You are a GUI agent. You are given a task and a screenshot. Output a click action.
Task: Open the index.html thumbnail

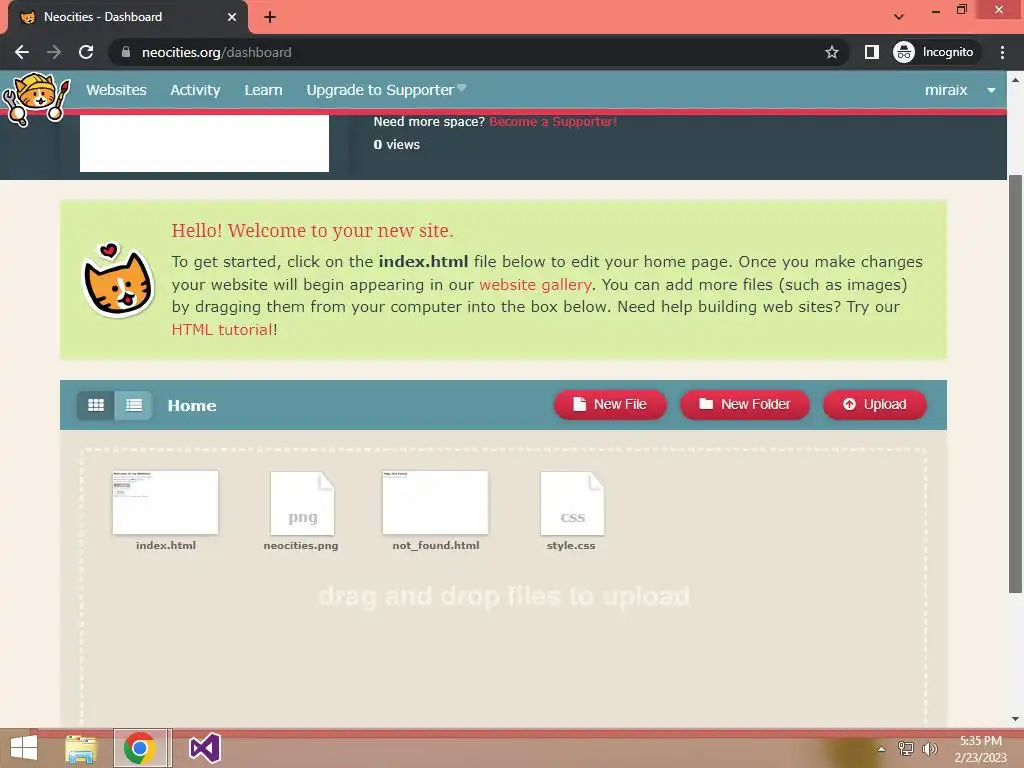pyautogui.click(x=165, y=502)
